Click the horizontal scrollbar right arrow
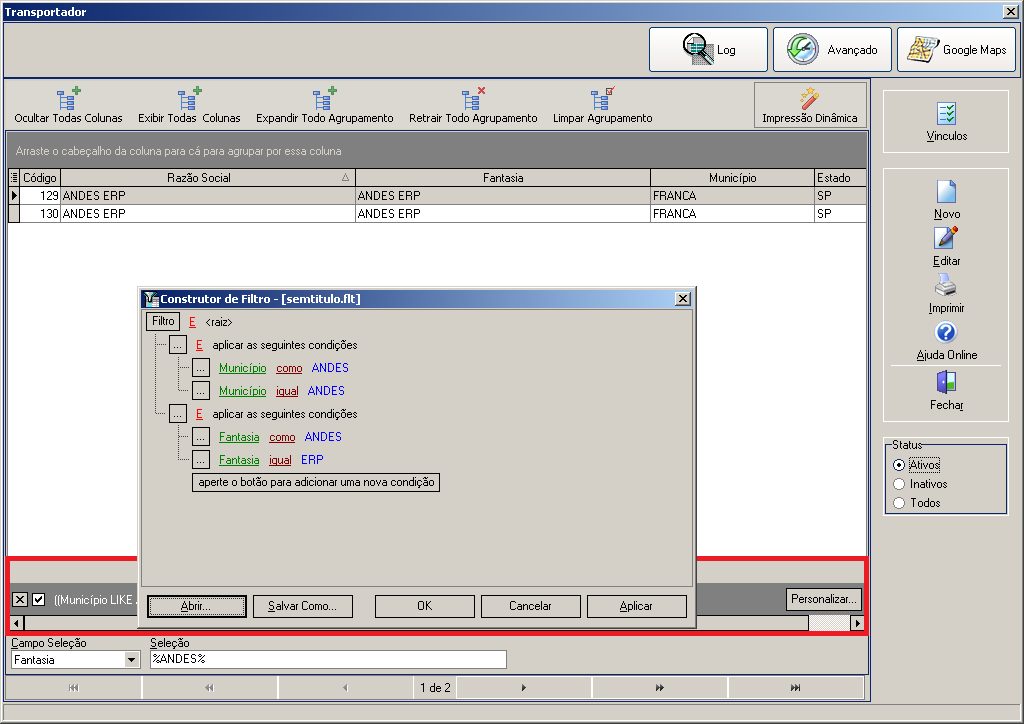 pyautogui.click(x=857, y=623)
